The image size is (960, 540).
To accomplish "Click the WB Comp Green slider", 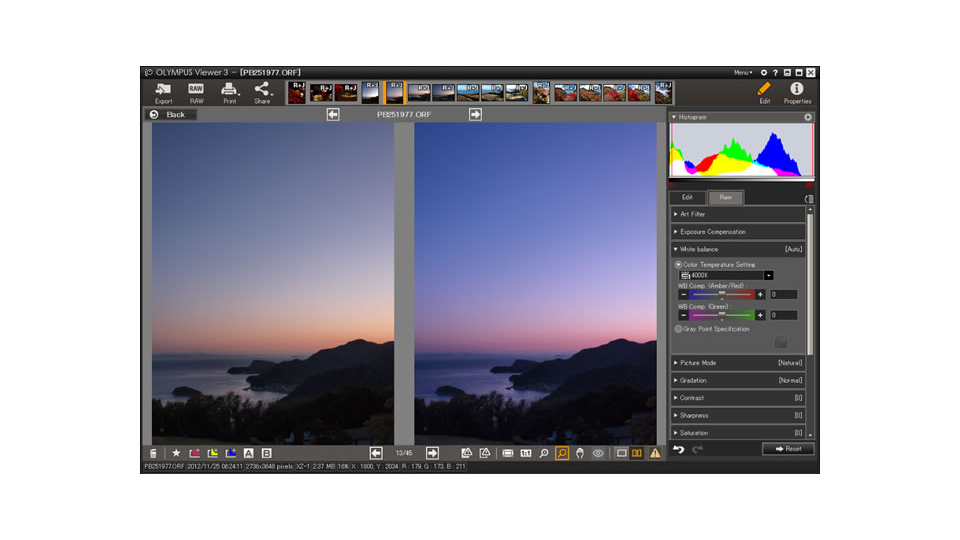I will pyautogui.click(x=722, y=315).
